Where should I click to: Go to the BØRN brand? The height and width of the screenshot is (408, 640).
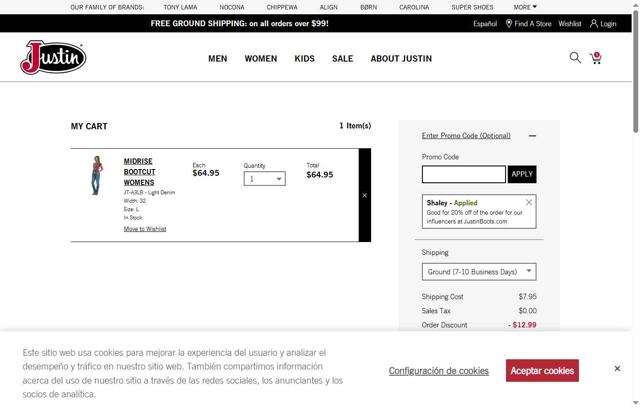(369, 7)
